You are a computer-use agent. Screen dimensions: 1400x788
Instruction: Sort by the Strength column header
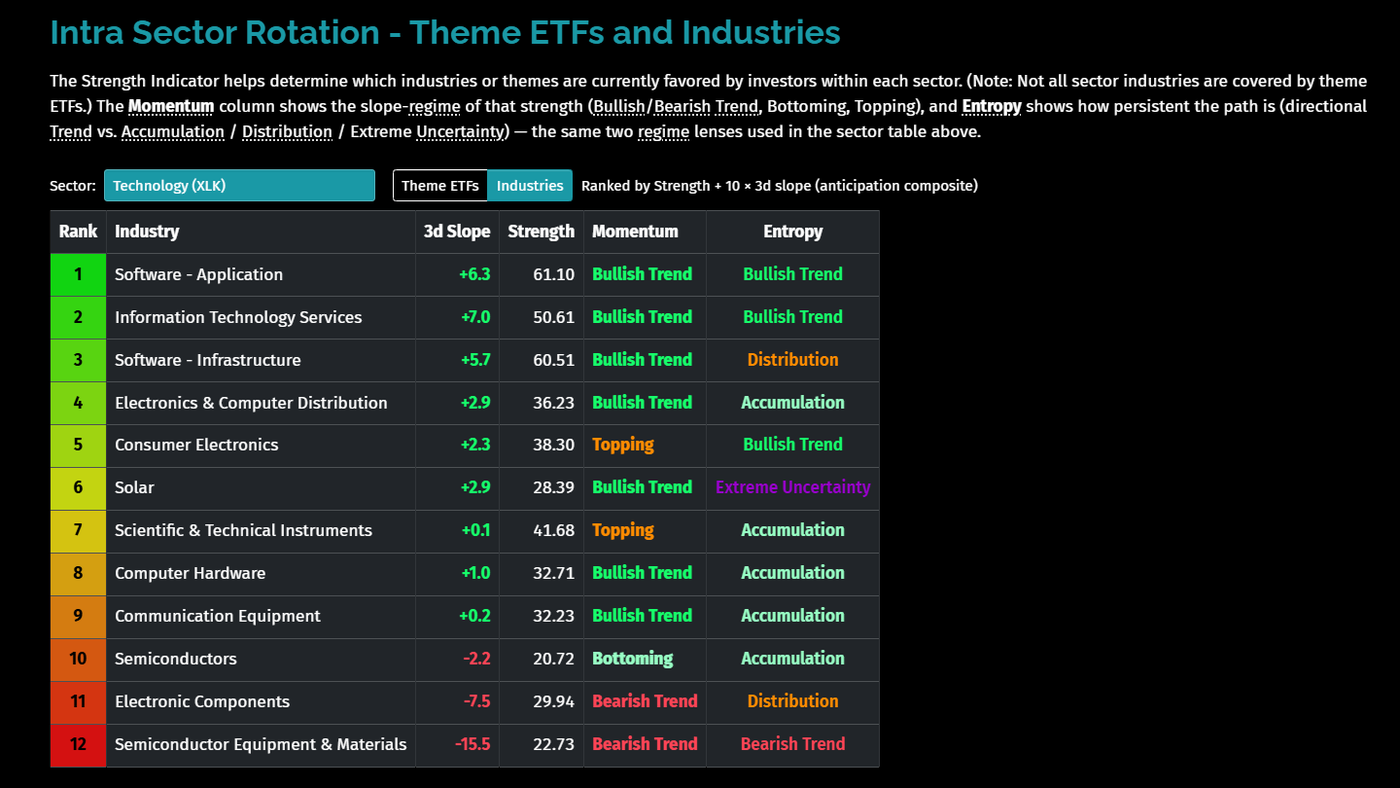pos(541,231)
